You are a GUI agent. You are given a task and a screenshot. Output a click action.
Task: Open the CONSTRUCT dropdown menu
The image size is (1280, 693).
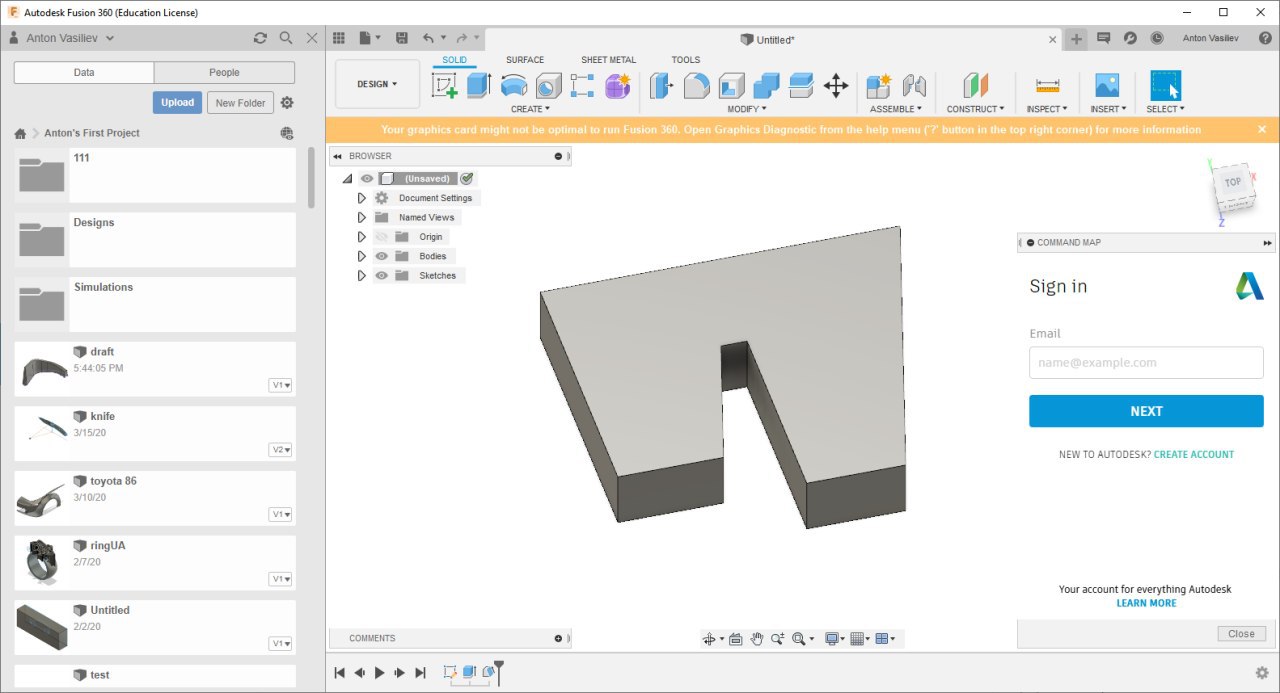pyautogui.click(x=975, y=109)
